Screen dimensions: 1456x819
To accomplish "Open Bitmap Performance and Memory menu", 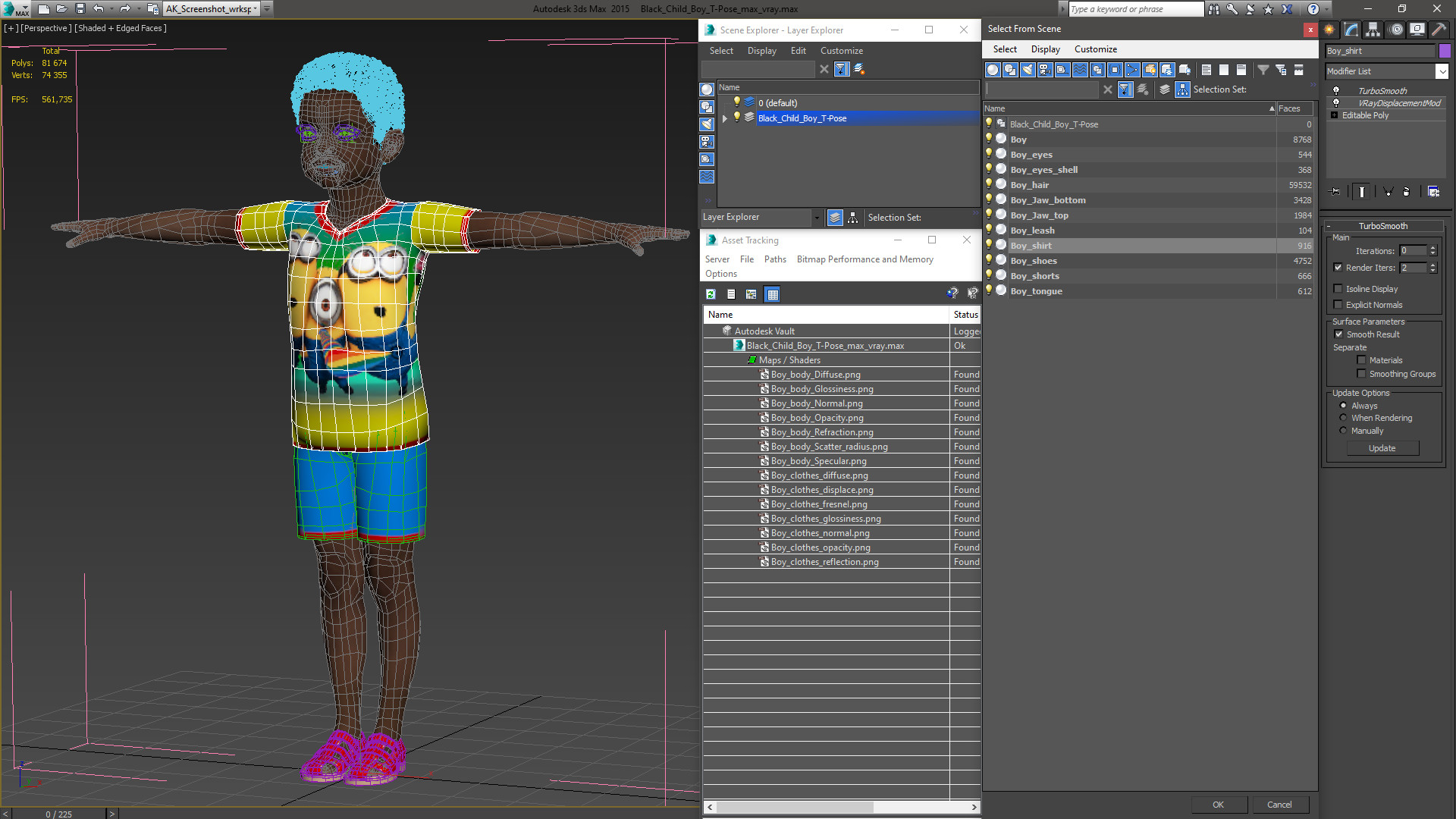I will (x=864, y=259).
